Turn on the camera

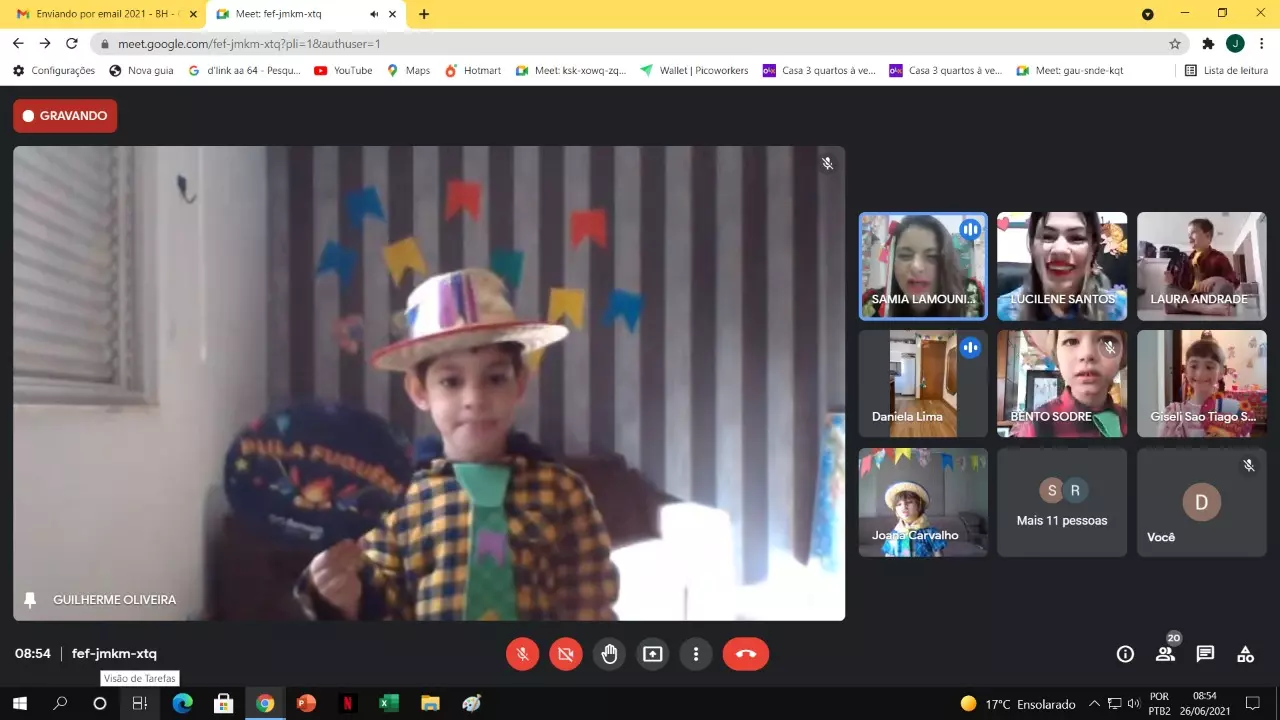point(565,654)
